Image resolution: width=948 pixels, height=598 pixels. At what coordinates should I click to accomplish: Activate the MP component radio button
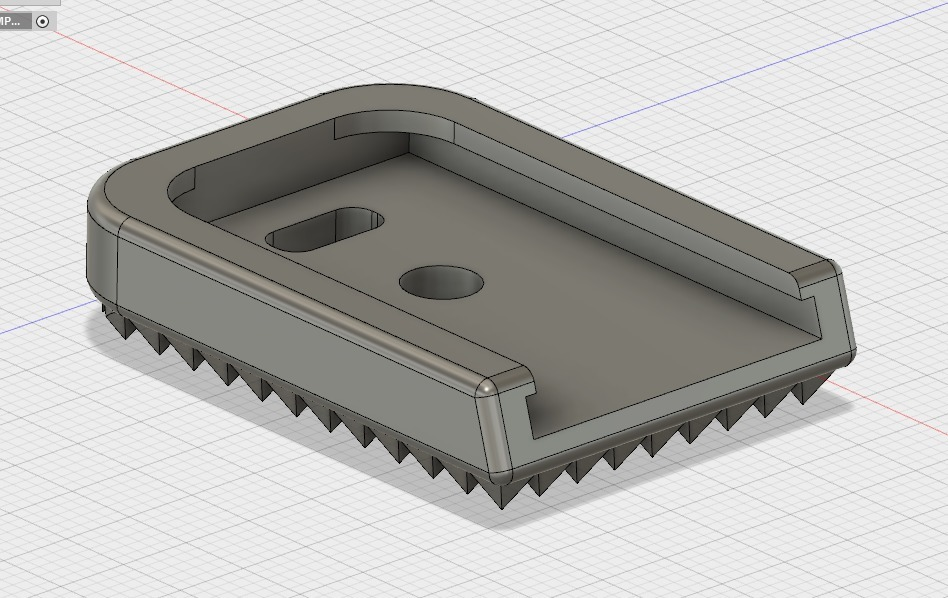tap(42, 21)
